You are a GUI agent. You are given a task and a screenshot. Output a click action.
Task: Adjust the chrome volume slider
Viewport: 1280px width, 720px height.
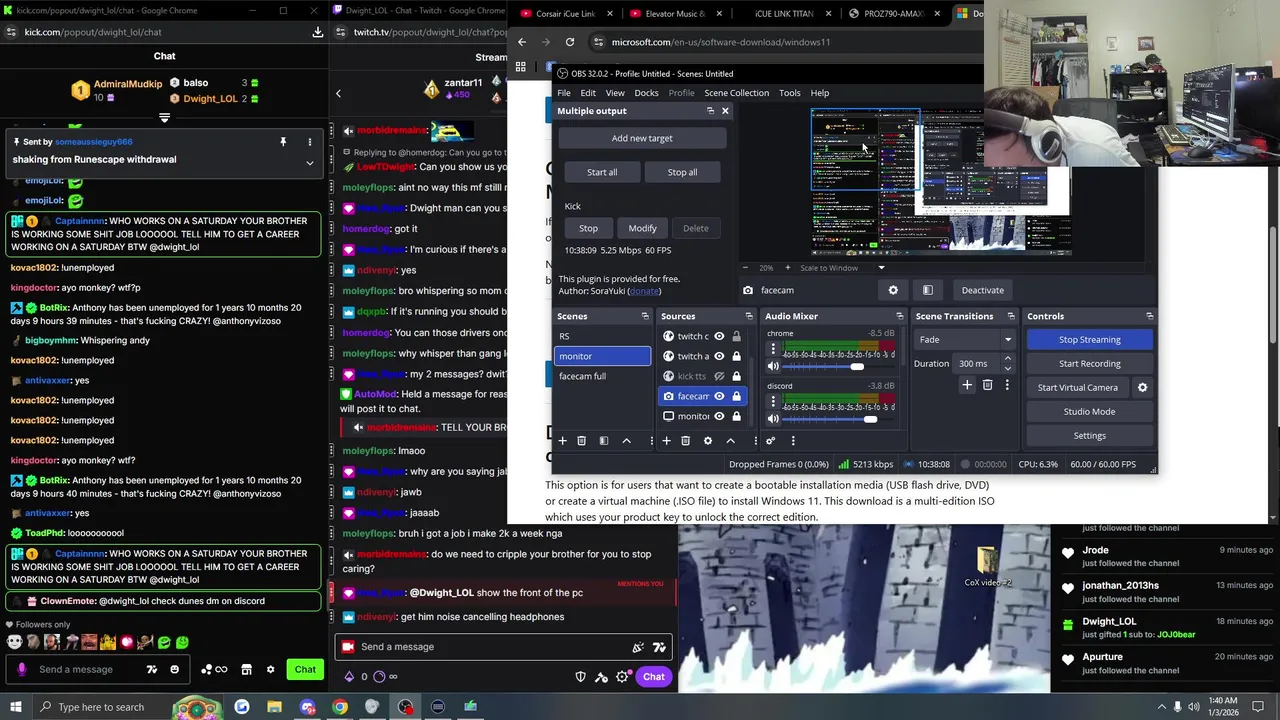(x=856, y=367)
